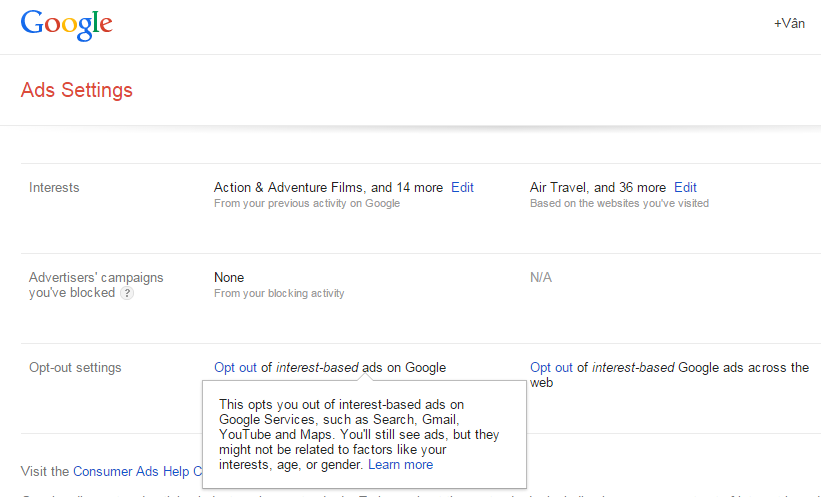
Task: Open help icon beside Advertisers' campaigns you've blocked
Action: click(127, 294)
